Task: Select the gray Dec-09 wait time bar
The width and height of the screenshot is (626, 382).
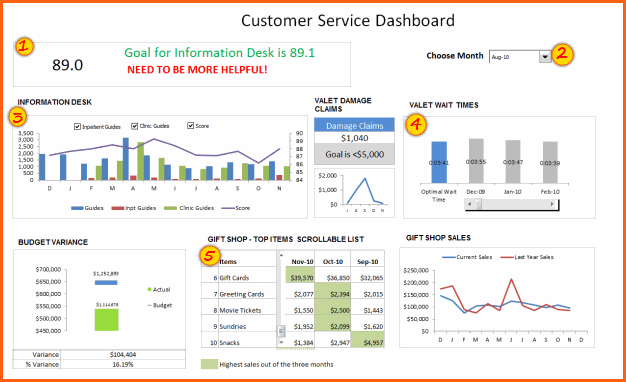Action: pos(476,161)
